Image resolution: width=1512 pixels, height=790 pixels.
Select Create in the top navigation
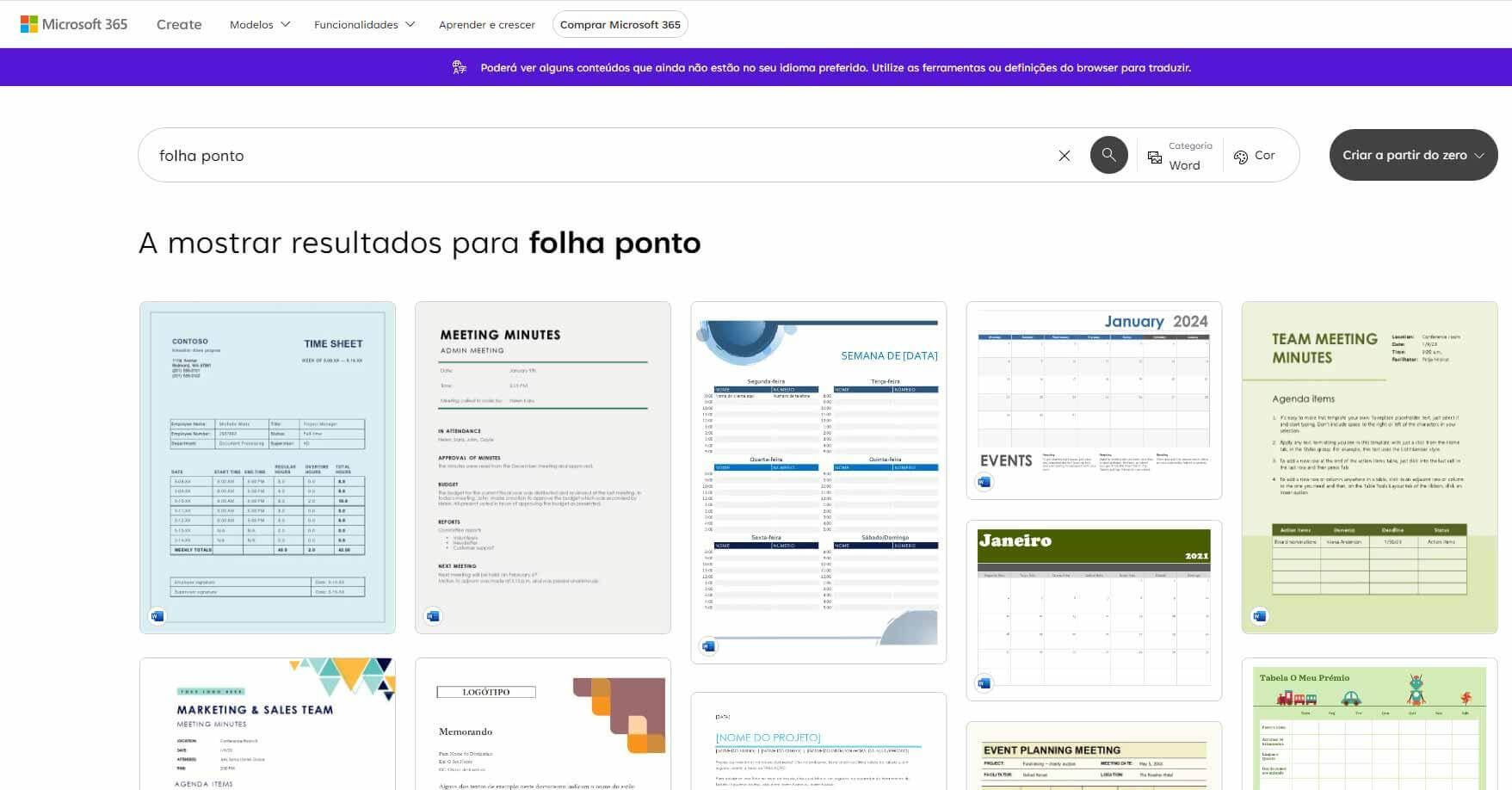click(x=178, y=24)
